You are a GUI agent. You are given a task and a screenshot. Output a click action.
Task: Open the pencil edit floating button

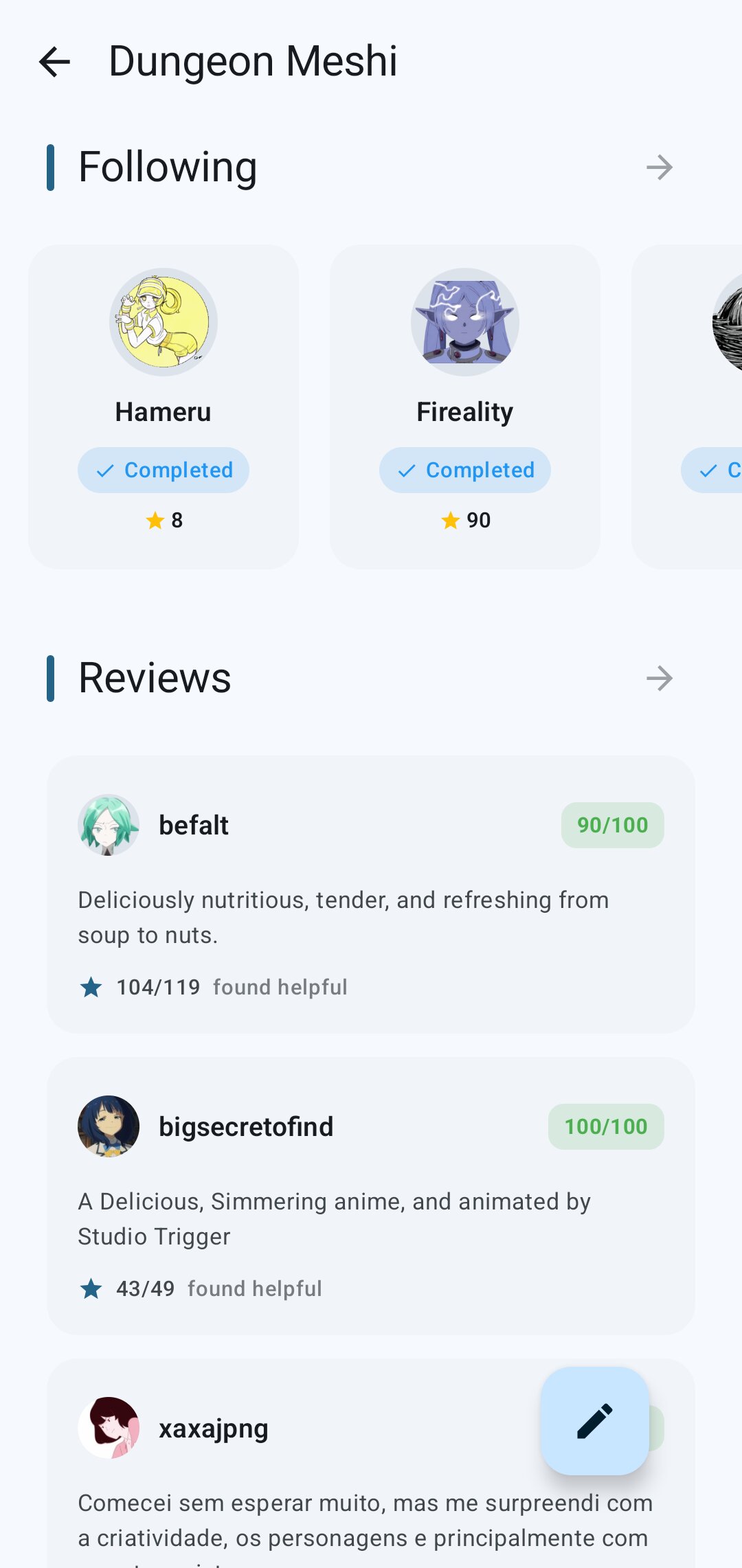click(595, 1421)
